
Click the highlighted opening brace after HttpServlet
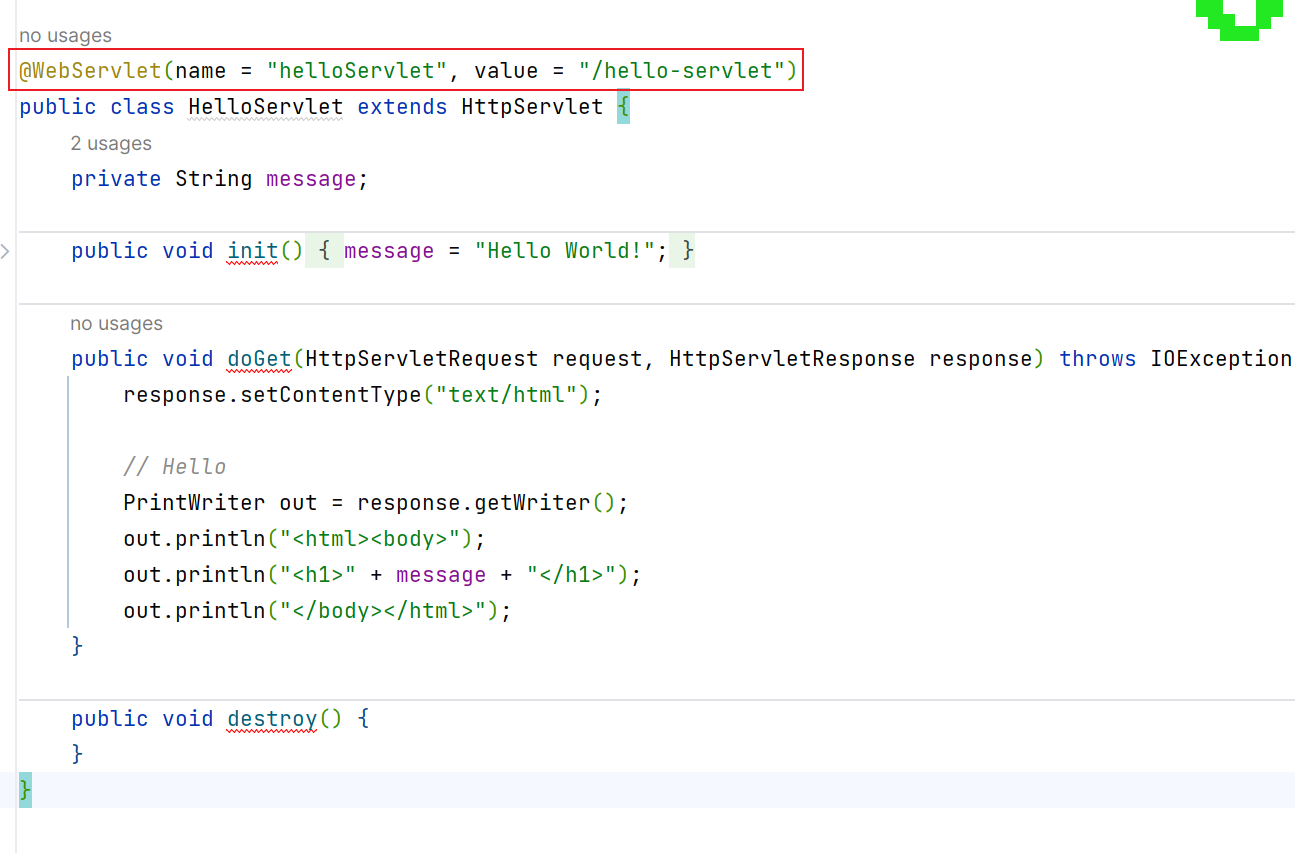coord(623,107)
